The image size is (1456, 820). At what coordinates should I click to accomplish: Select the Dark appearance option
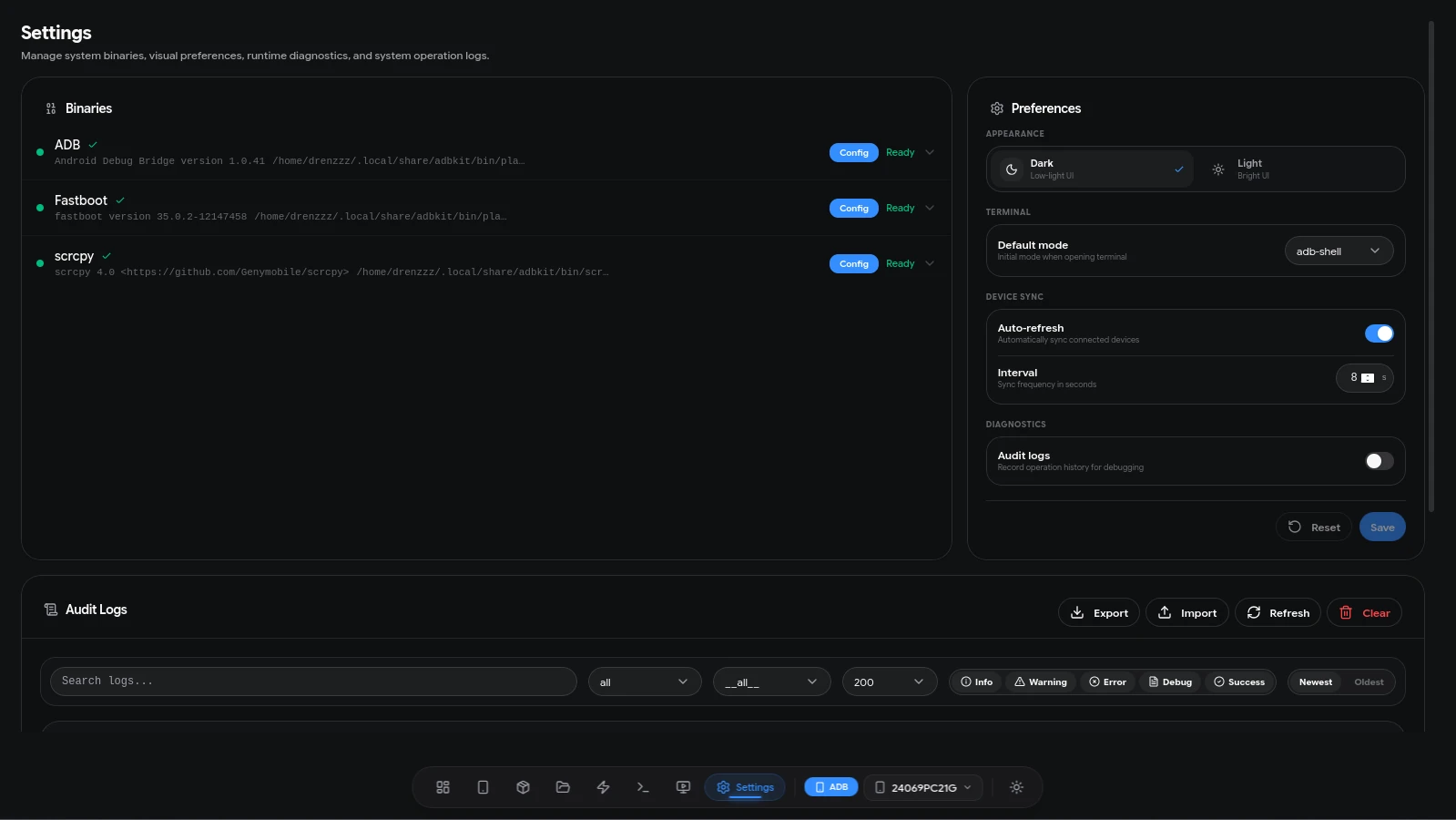[x=1092, y=169]
